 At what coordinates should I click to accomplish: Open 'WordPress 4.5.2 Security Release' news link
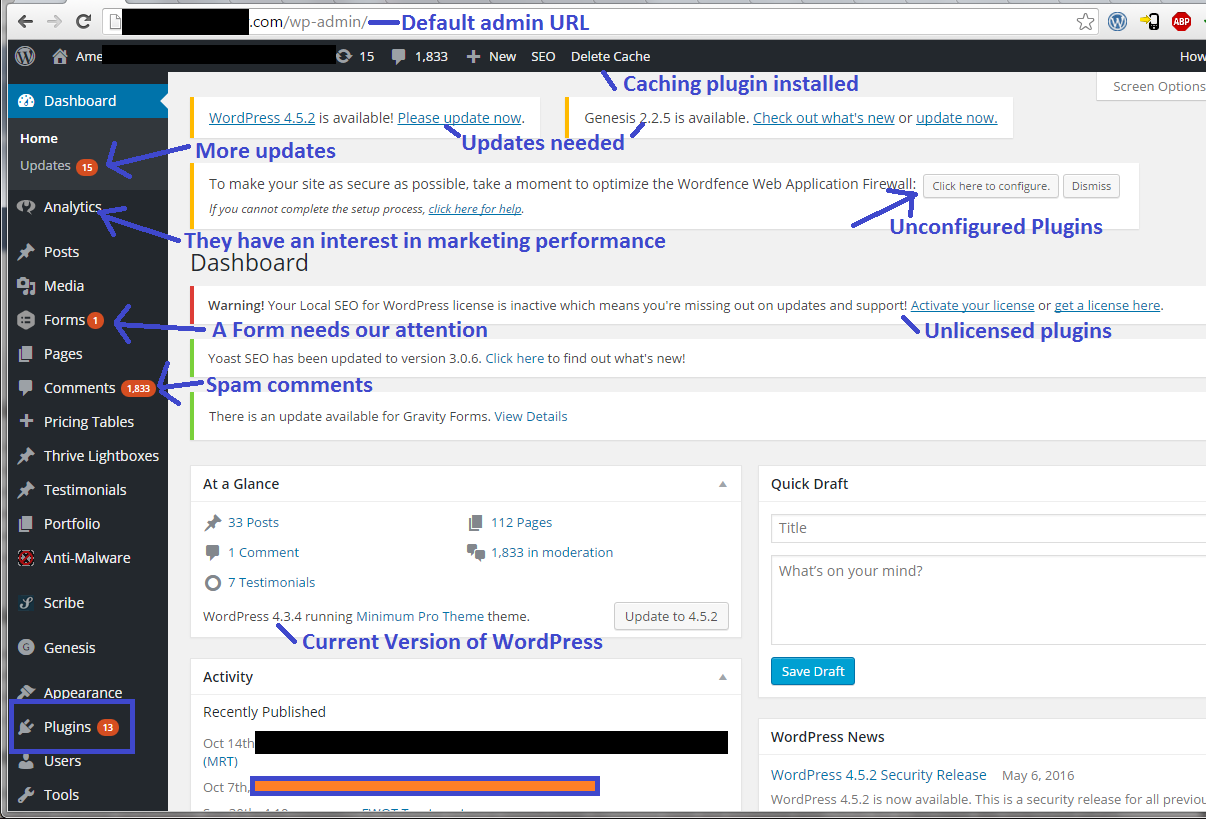(x=879, y=775)
